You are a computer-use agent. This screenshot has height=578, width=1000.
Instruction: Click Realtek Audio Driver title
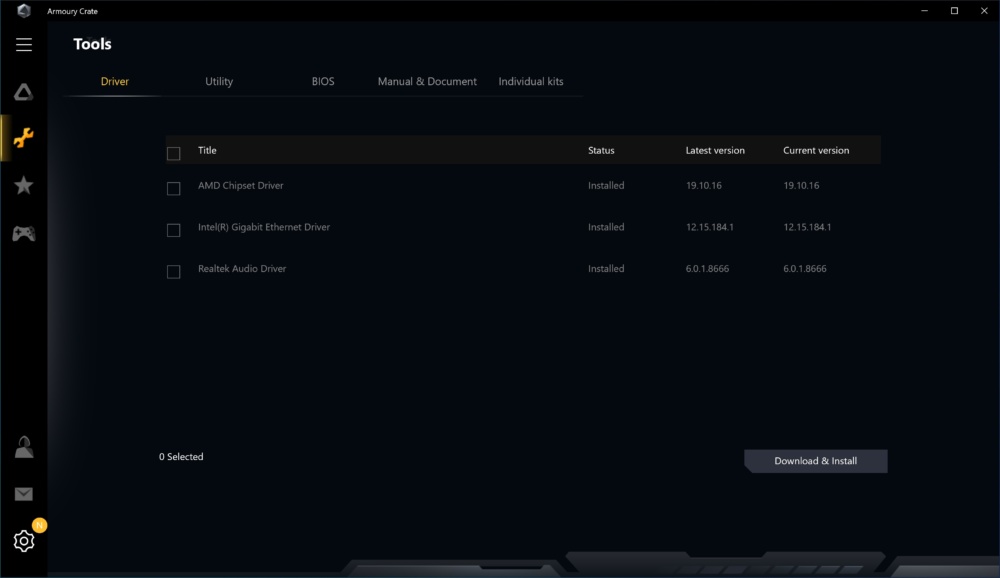(242, 269)
